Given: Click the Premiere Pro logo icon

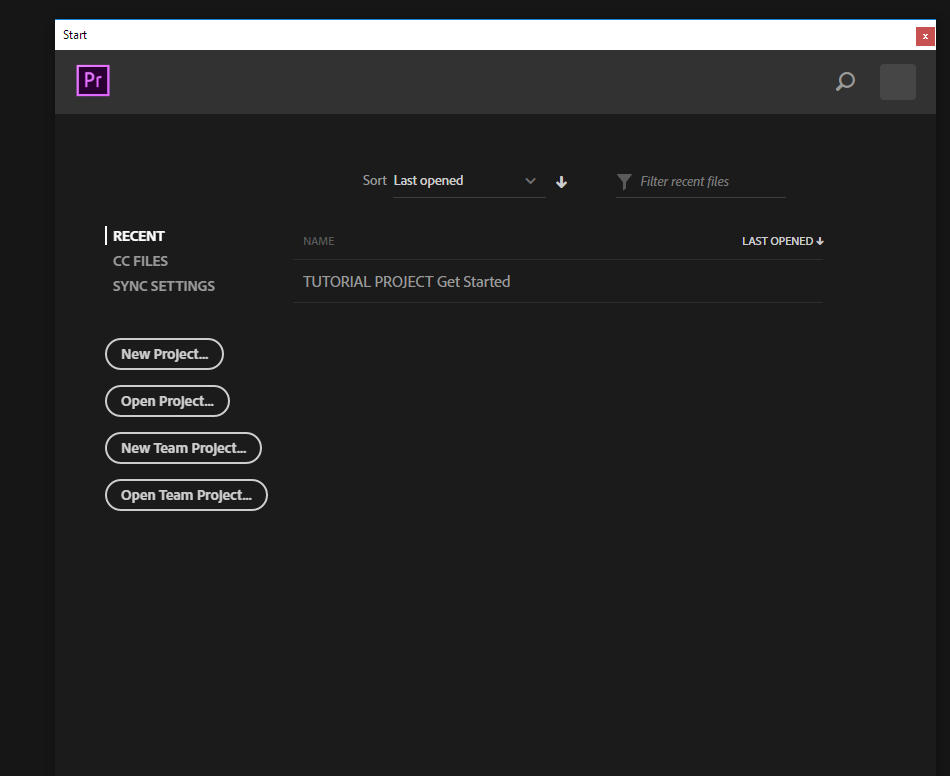Looking at the screenshot, I should click(x=93, y=81).
